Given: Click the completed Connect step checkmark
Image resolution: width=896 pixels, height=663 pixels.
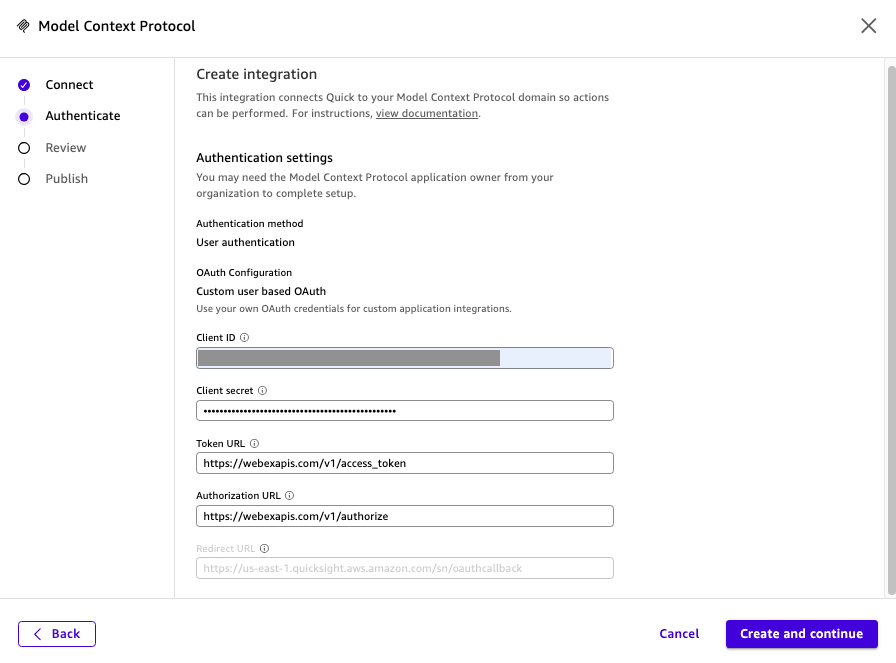Looking at the screenshot, I should point(24,85).
